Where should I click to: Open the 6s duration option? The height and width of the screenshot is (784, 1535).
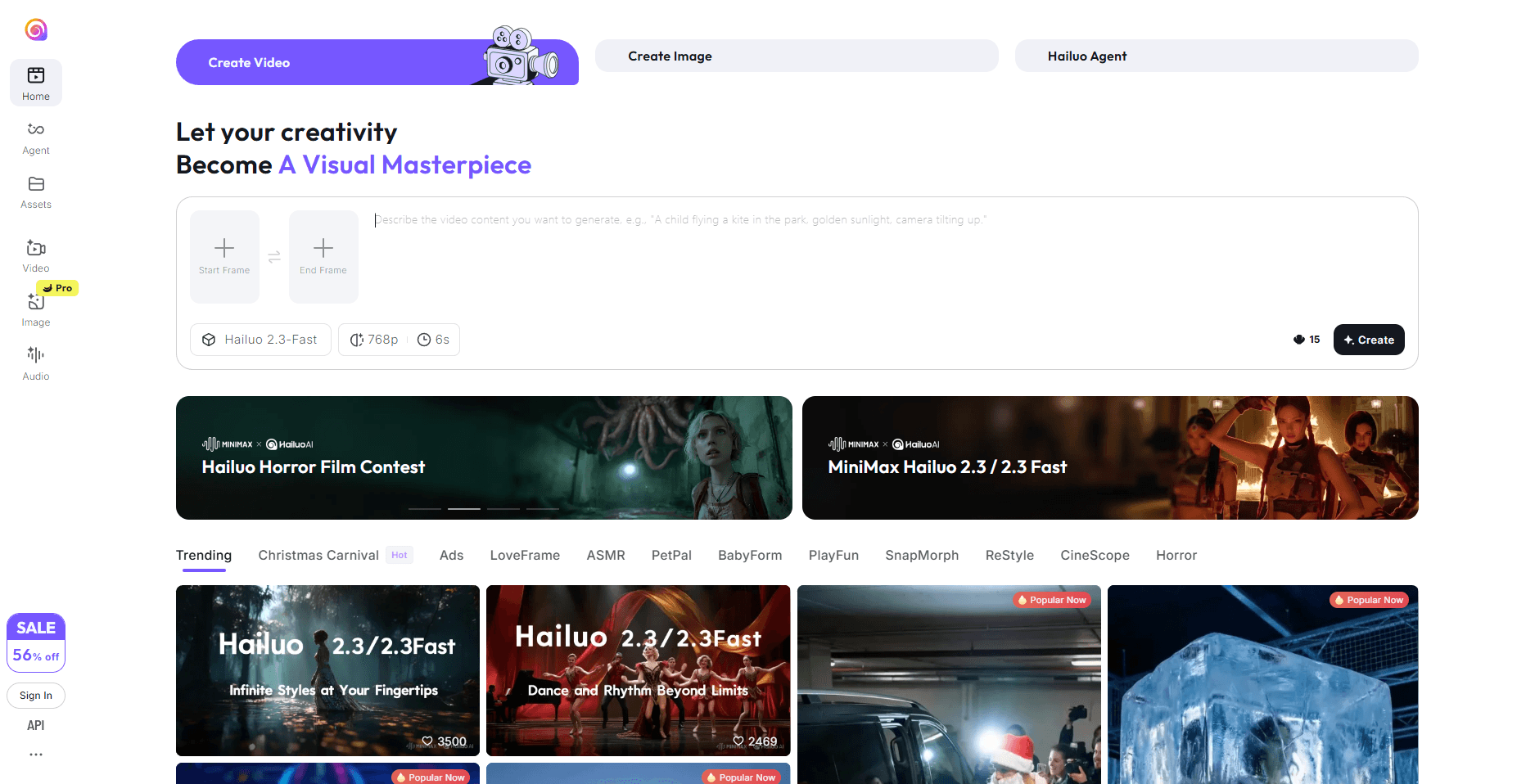pyautogui.click(x=434, y=340)
